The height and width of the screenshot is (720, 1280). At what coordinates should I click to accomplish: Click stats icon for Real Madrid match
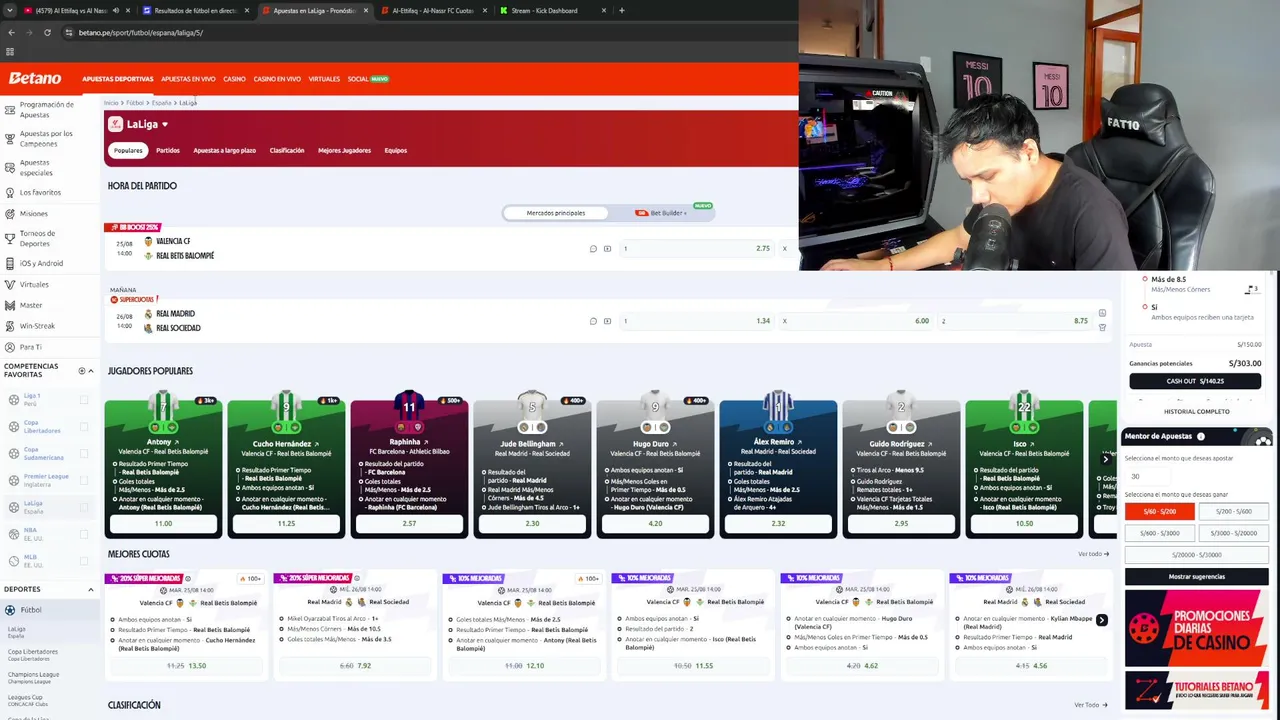[x=593, y=321]
